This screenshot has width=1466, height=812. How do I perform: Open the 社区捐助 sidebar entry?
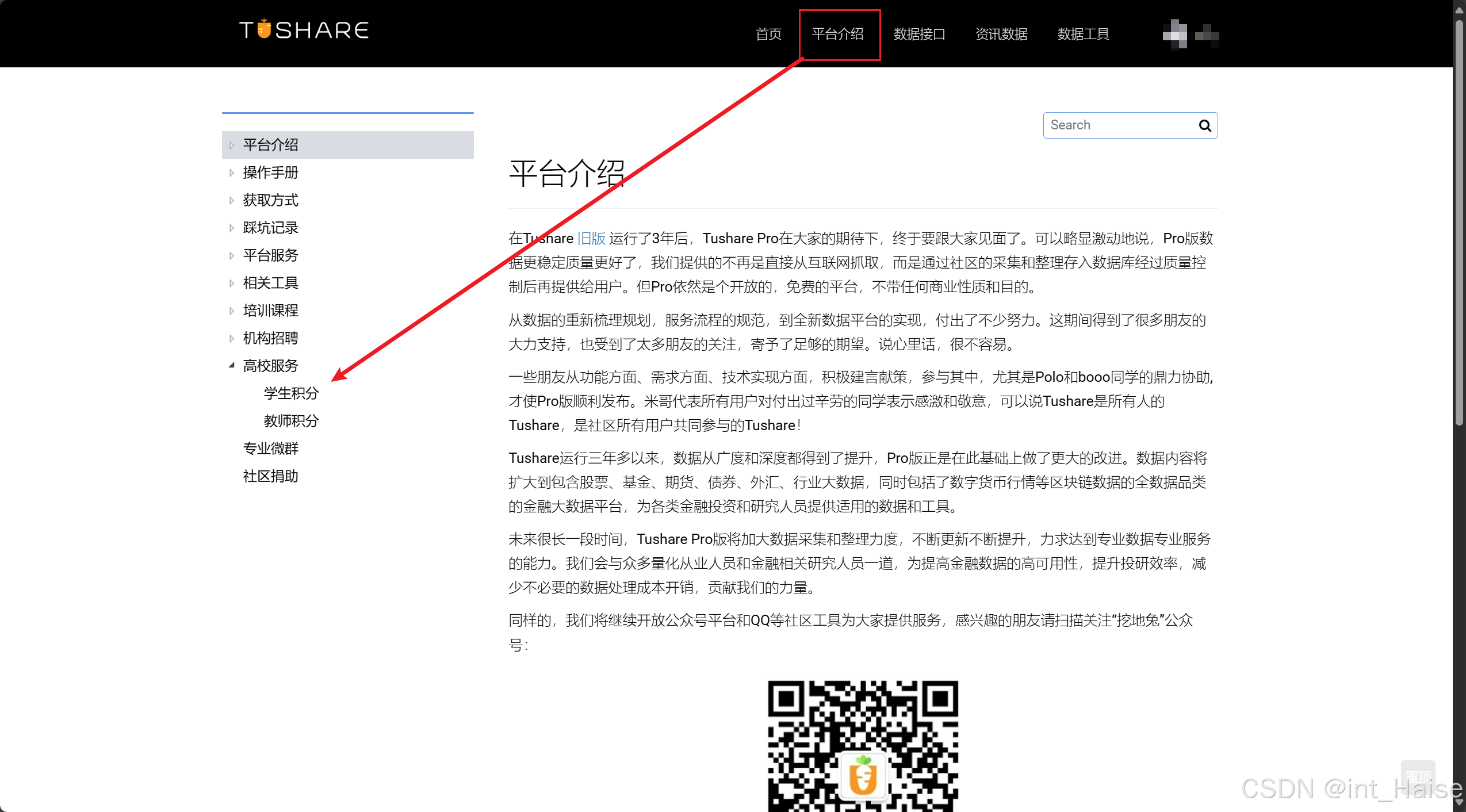pyautogui.click(x=270, y=476)
